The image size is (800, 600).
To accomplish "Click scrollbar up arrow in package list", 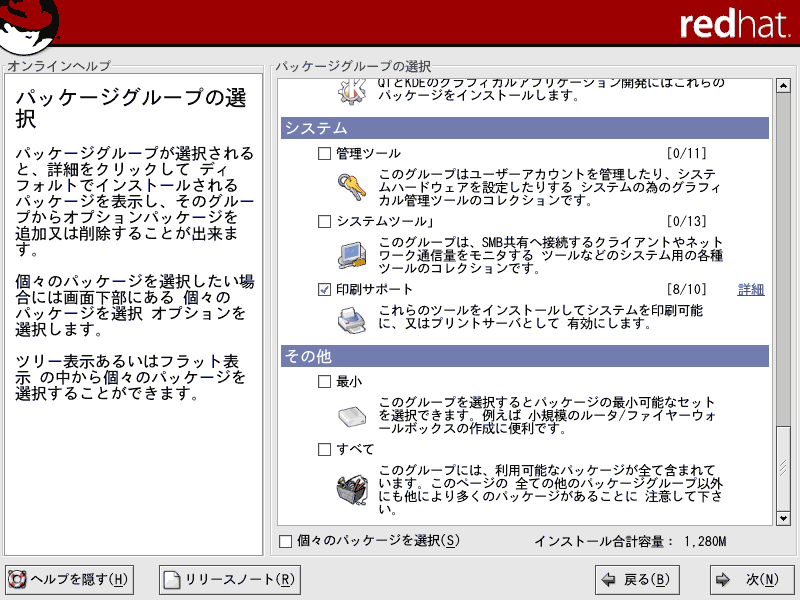I will (783, 87).
